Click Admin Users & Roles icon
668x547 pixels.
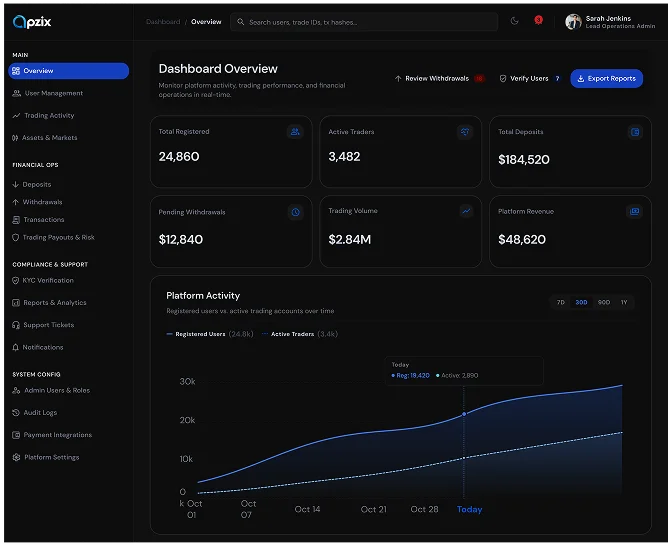pos(16,390)
